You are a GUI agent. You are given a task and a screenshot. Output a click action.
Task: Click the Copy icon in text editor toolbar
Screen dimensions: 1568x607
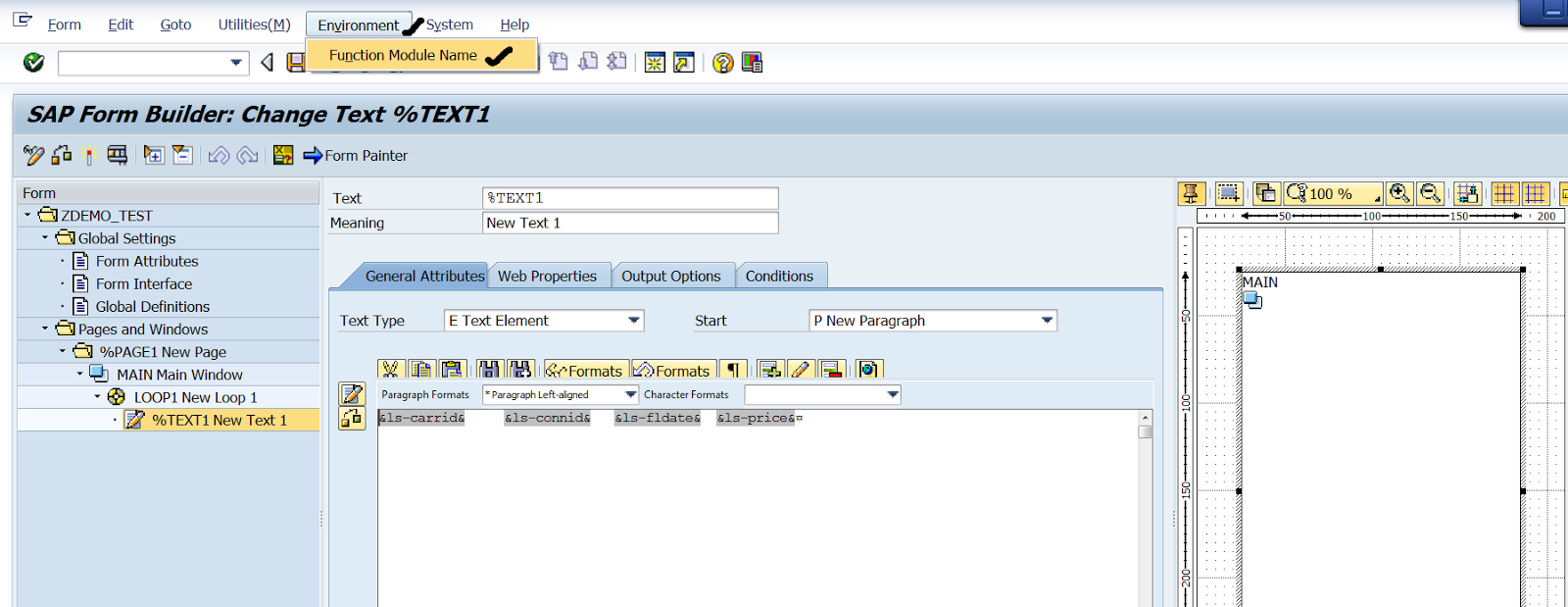click(421, 370)
